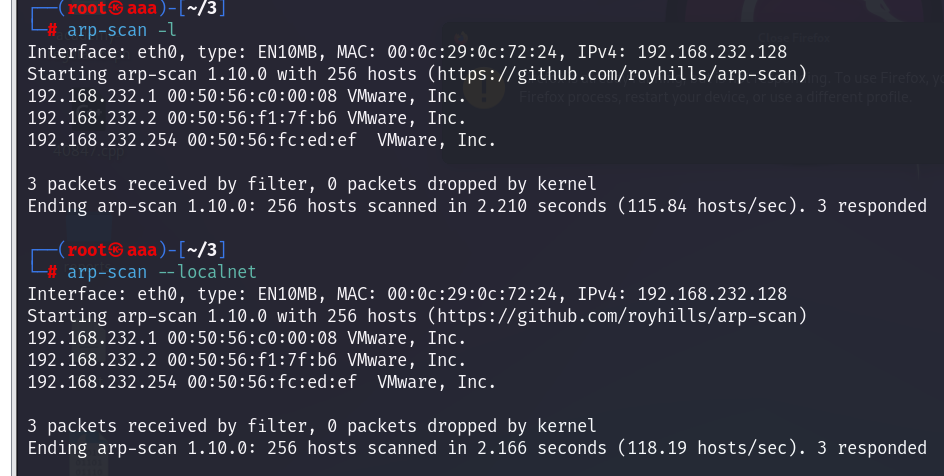
Task: Select IP 192.168.232.254 in the second scan
Action: (x=102, y=382)
